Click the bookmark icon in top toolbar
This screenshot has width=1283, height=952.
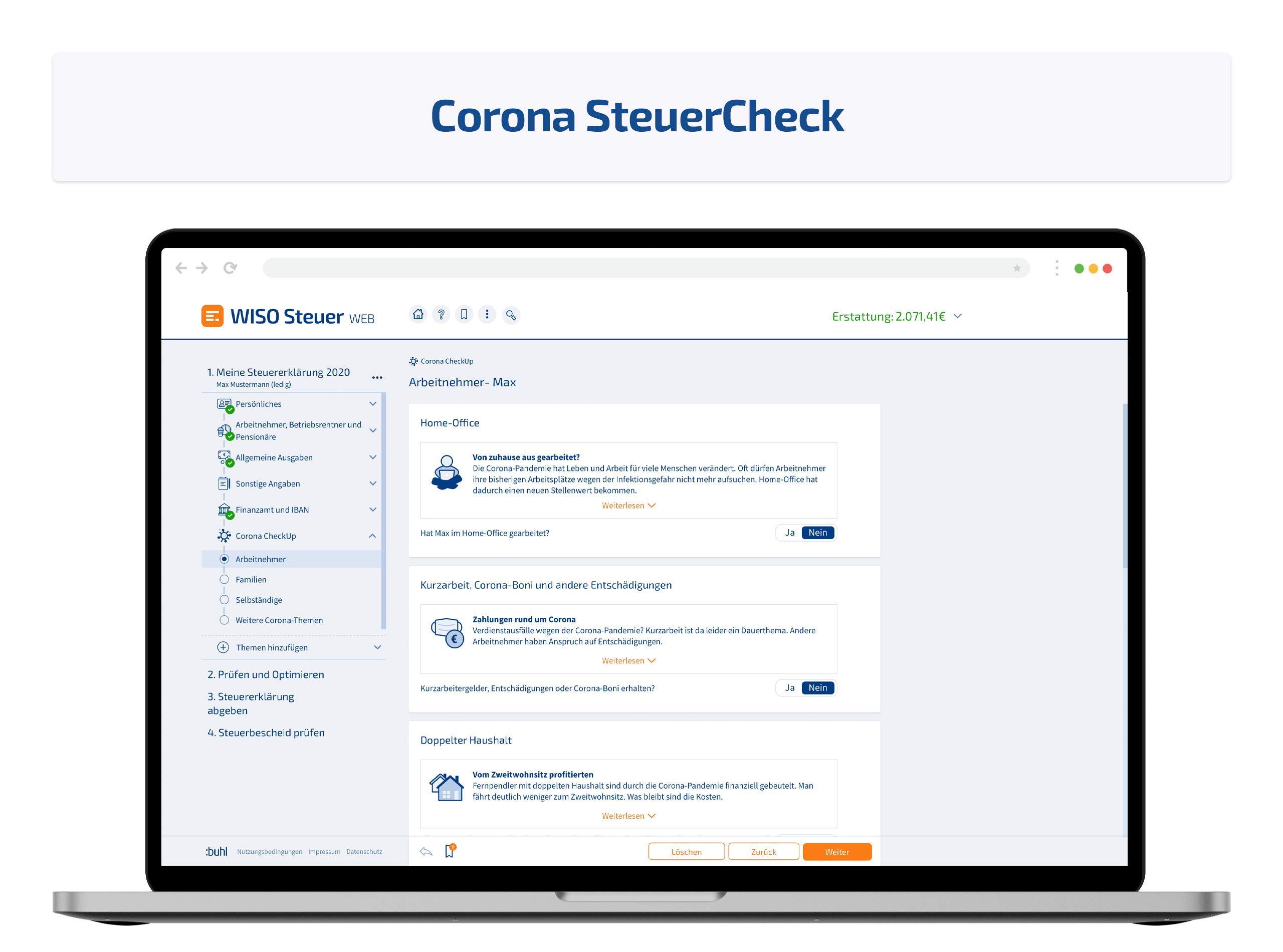point(464,315)
